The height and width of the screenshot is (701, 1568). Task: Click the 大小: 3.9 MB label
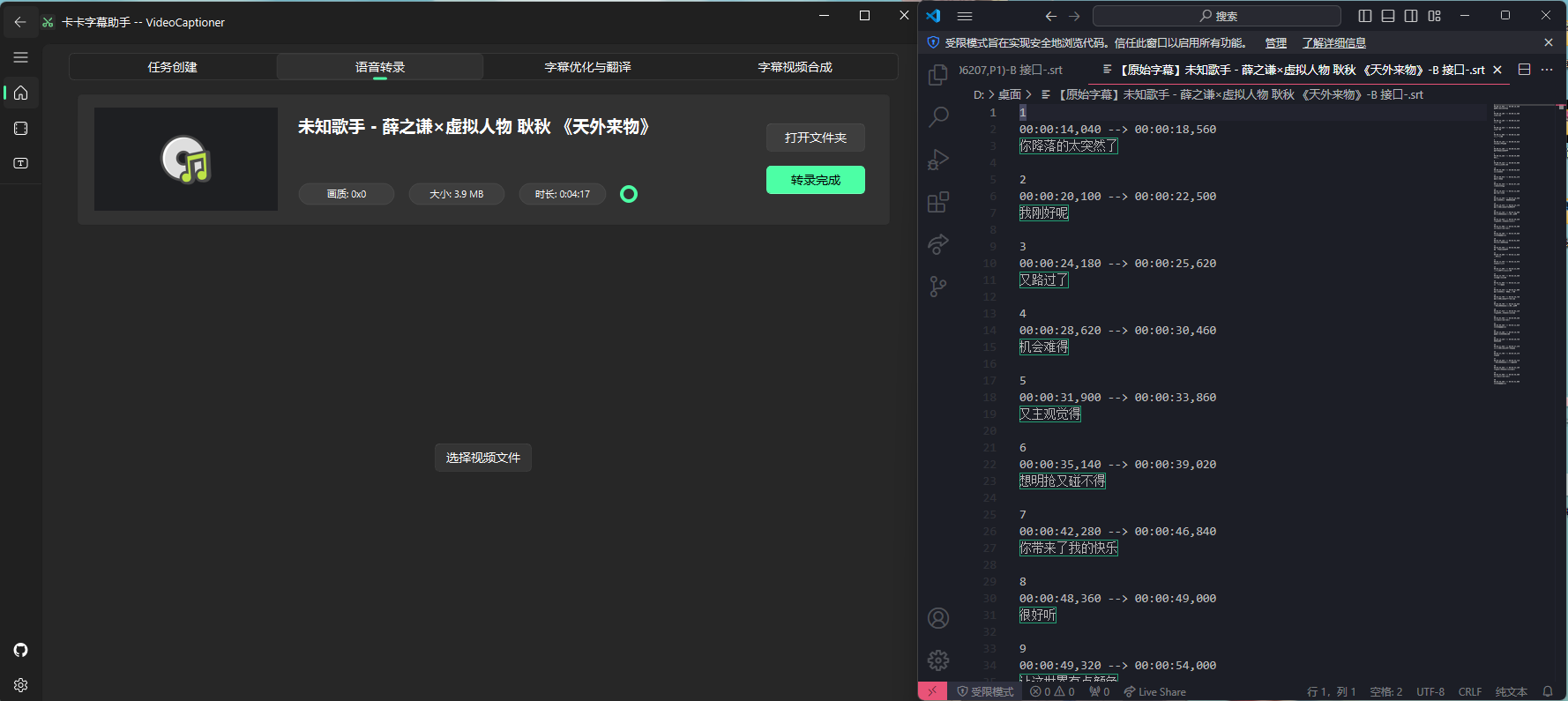coord(457,194)
